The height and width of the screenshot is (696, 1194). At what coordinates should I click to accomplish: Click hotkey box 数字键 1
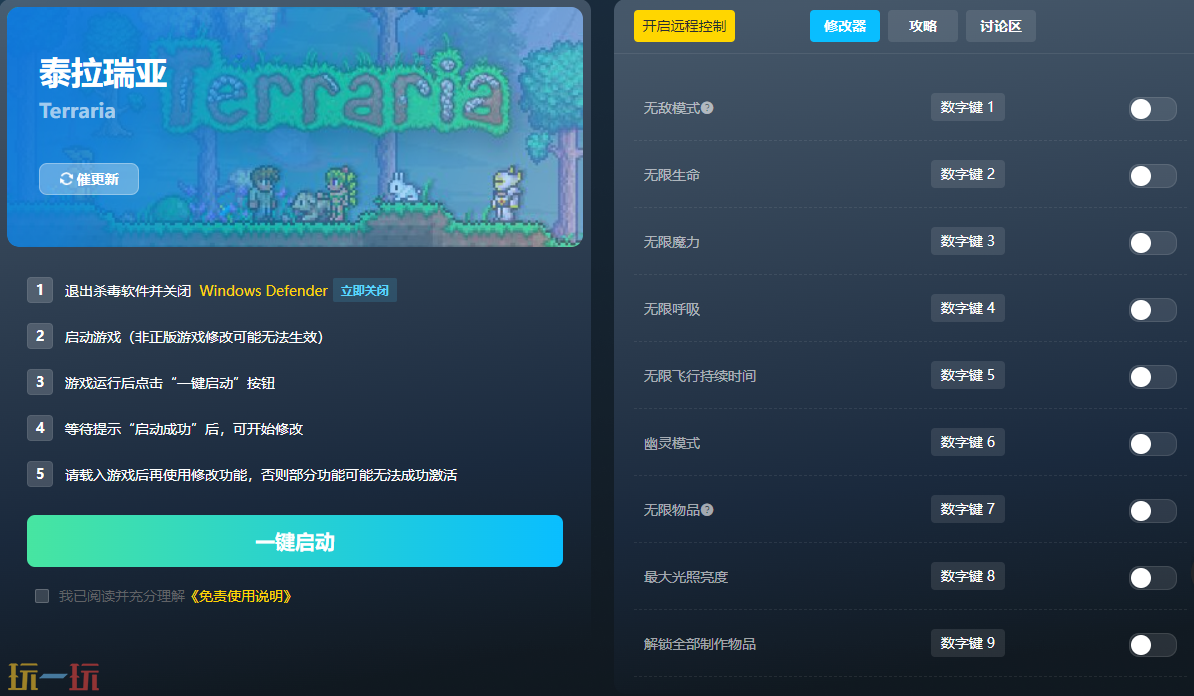pos(967,107)
